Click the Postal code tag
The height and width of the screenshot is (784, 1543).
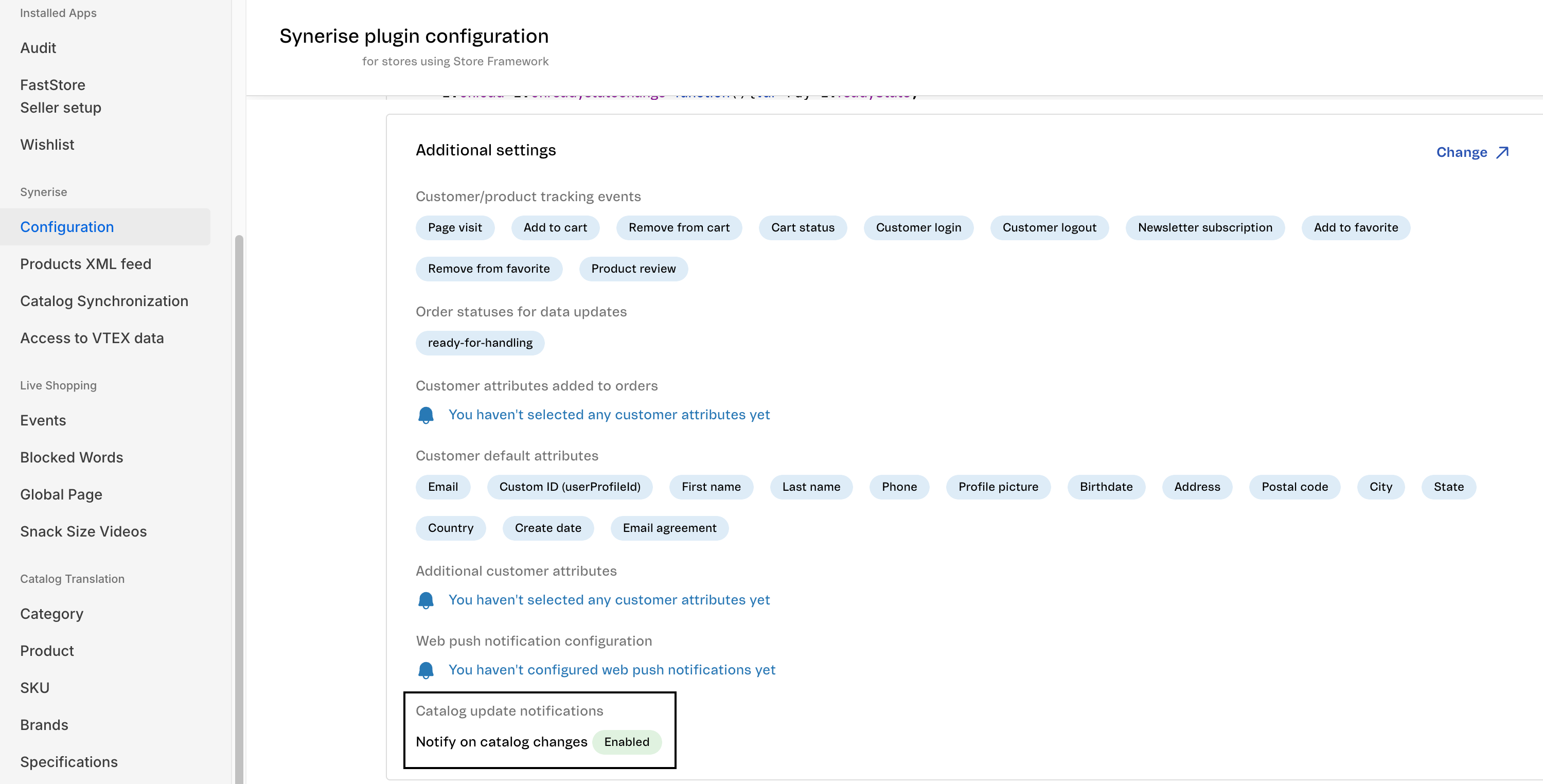[x=1295, y=487]
